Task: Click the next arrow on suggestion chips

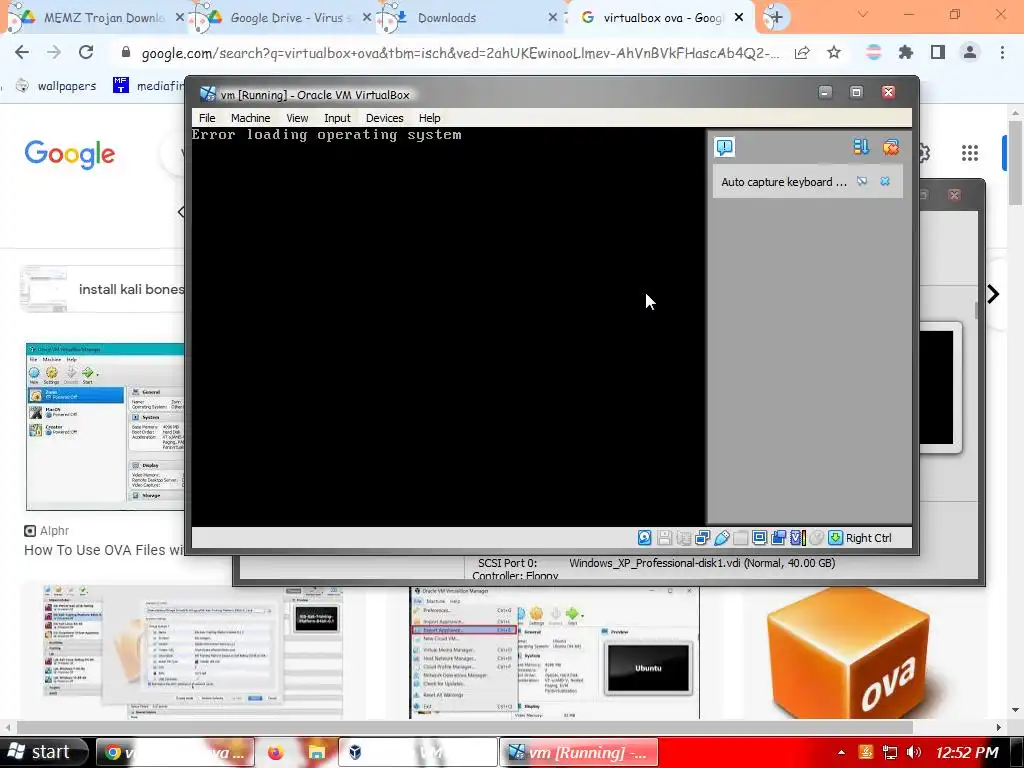Action: tap(993, 294)
